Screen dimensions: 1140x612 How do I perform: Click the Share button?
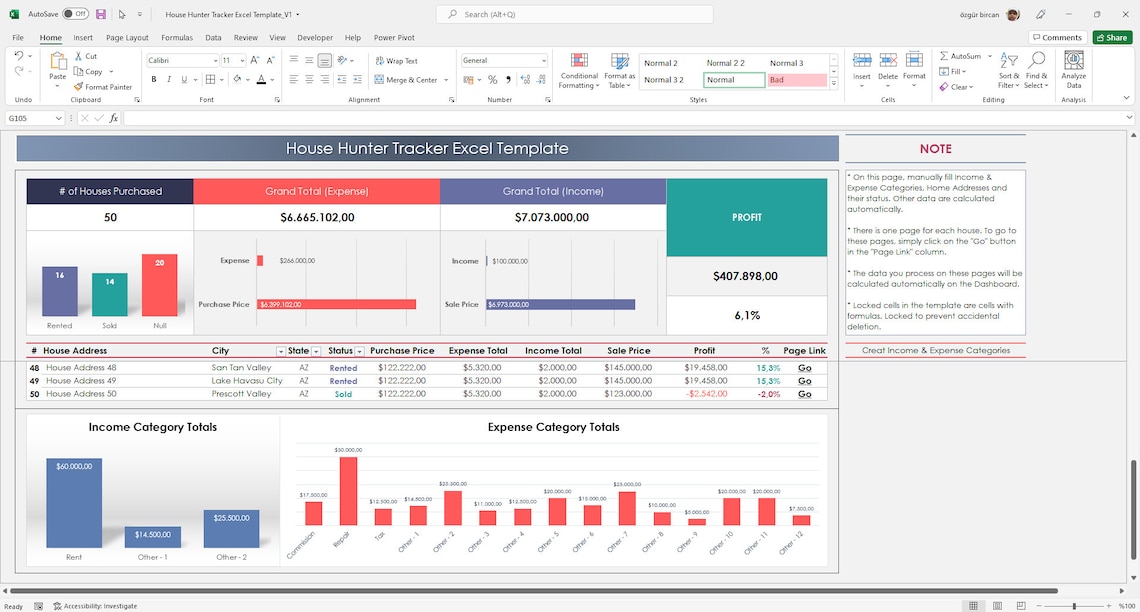click(1111, 36)
